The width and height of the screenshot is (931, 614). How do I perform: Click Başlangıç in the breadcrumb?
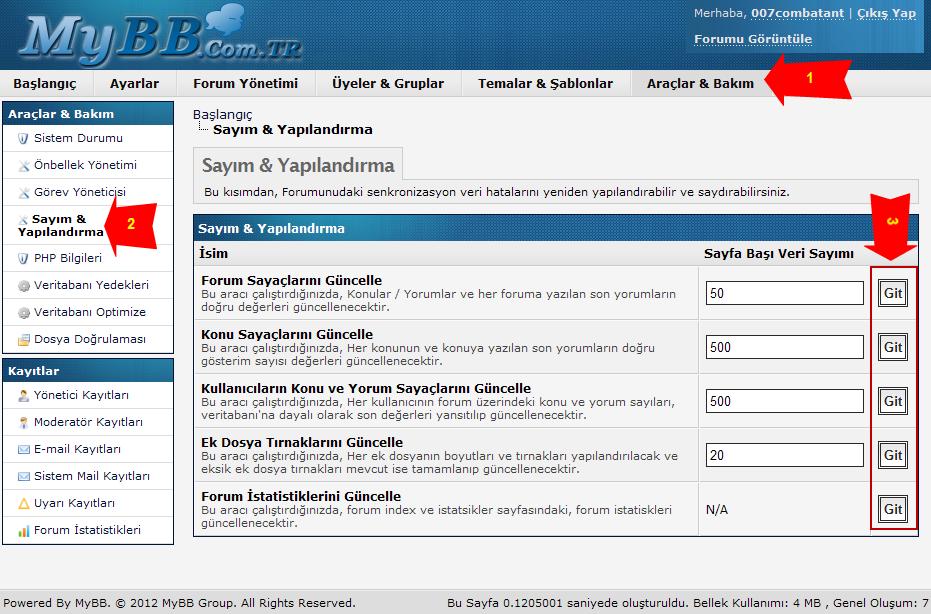click(223, 115)
